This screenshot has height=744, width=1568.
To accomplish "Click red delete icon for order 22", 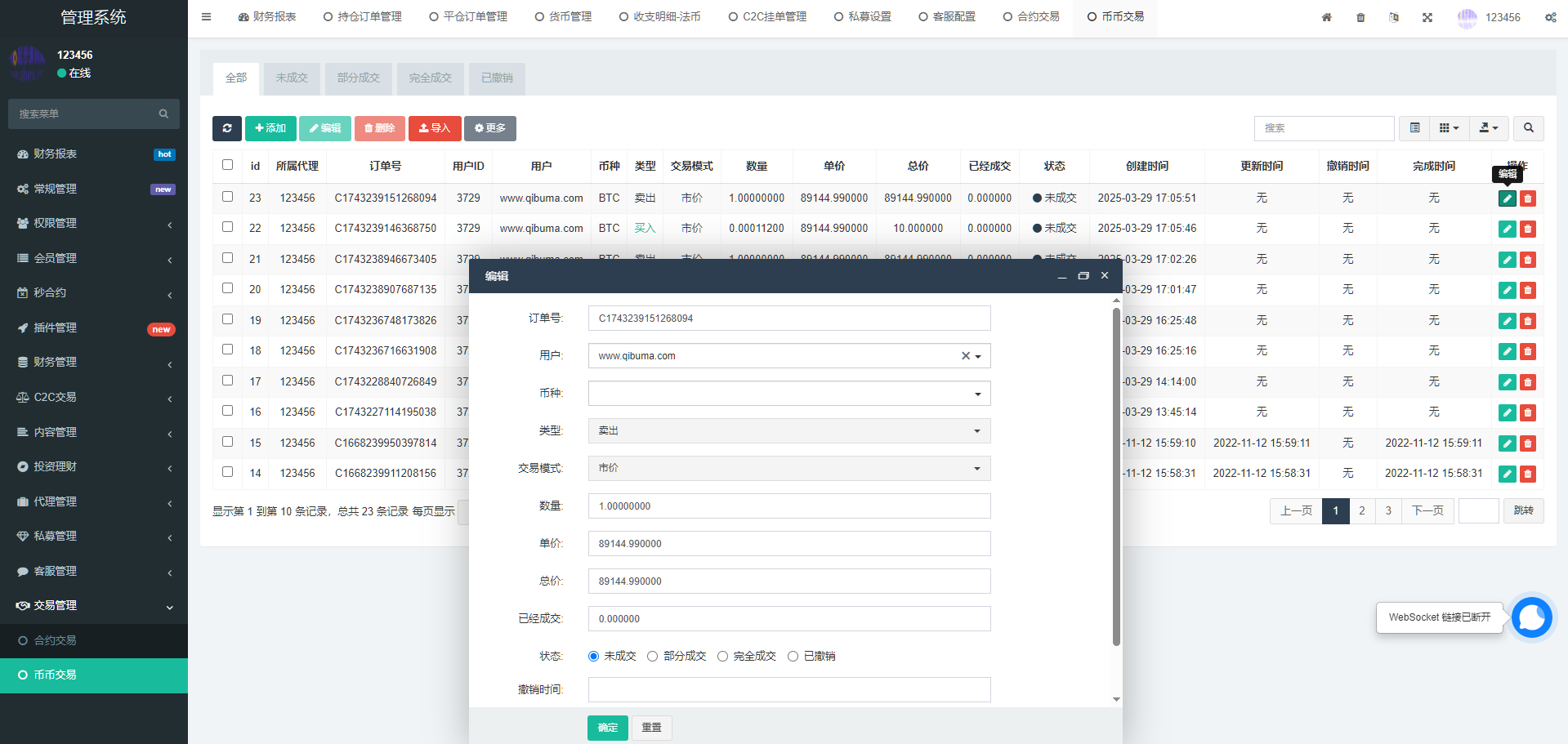I will [1527, 229].
